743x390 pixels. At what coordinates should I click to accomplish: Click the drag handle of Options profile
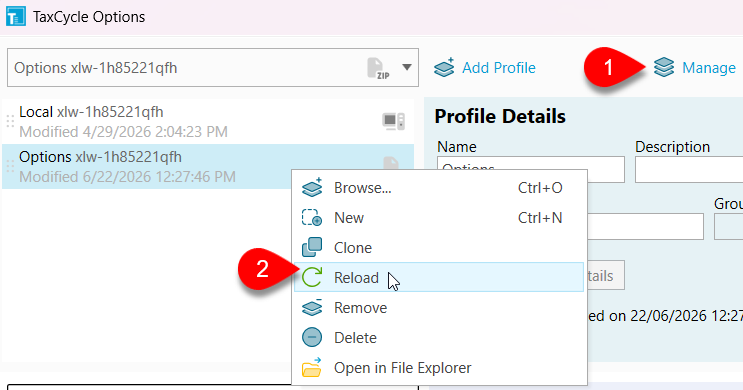[x=10, y=166]
